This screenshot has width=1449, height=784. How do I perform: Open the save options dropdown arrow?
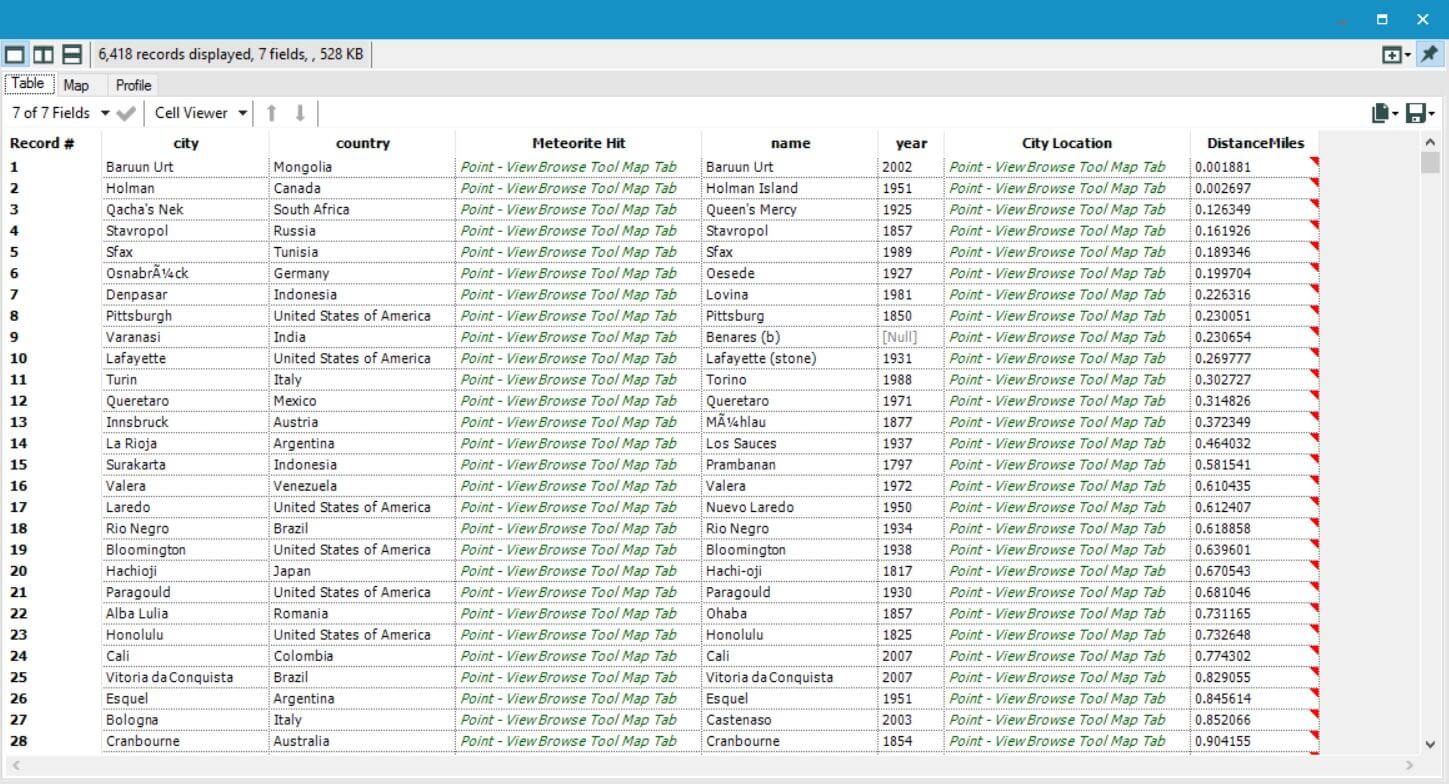tap(1432, 114)
